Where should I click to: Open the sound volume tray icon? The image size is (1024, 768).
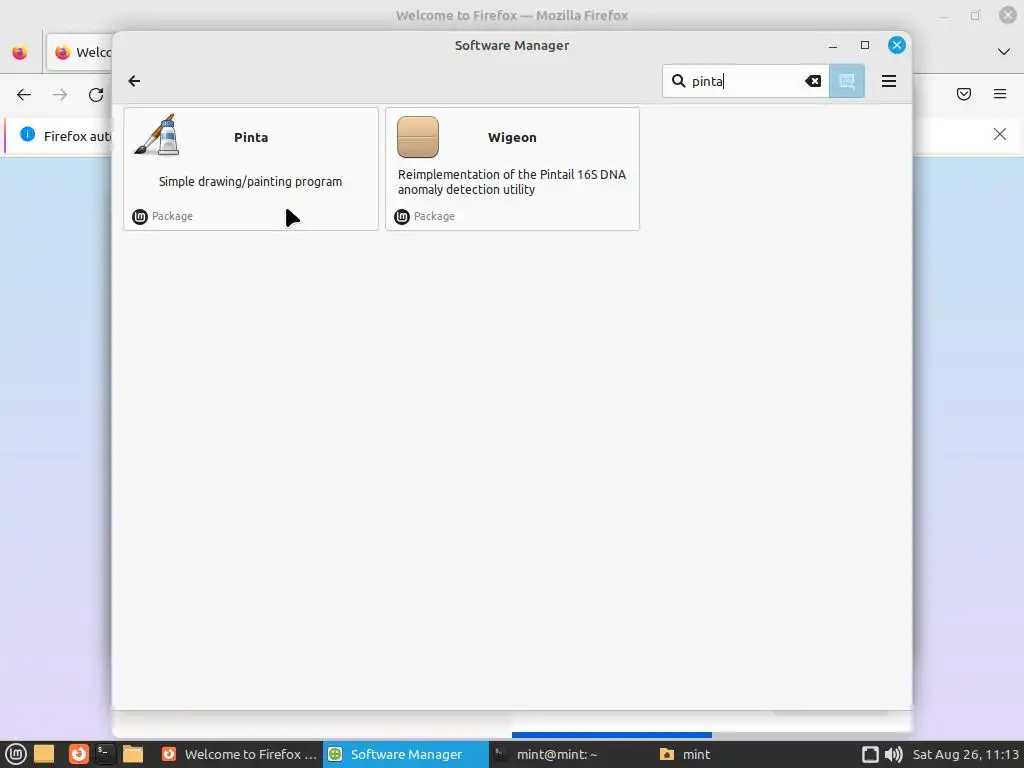[x=893, y=754]
